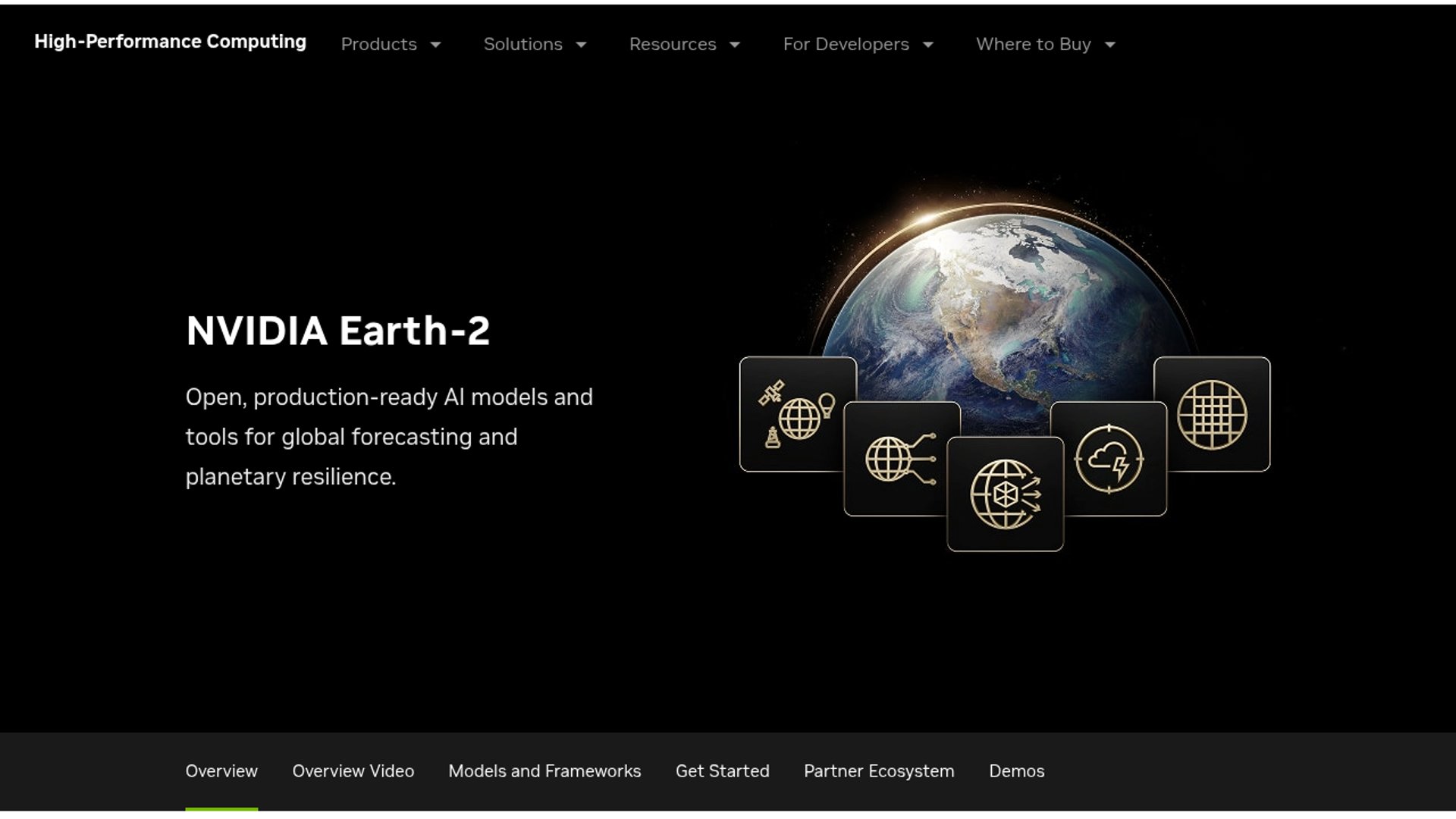The height and width of the screenshot is (819, 1456).
Task: Switch to the Overview Video tab
Action: (x=353, y=771)
